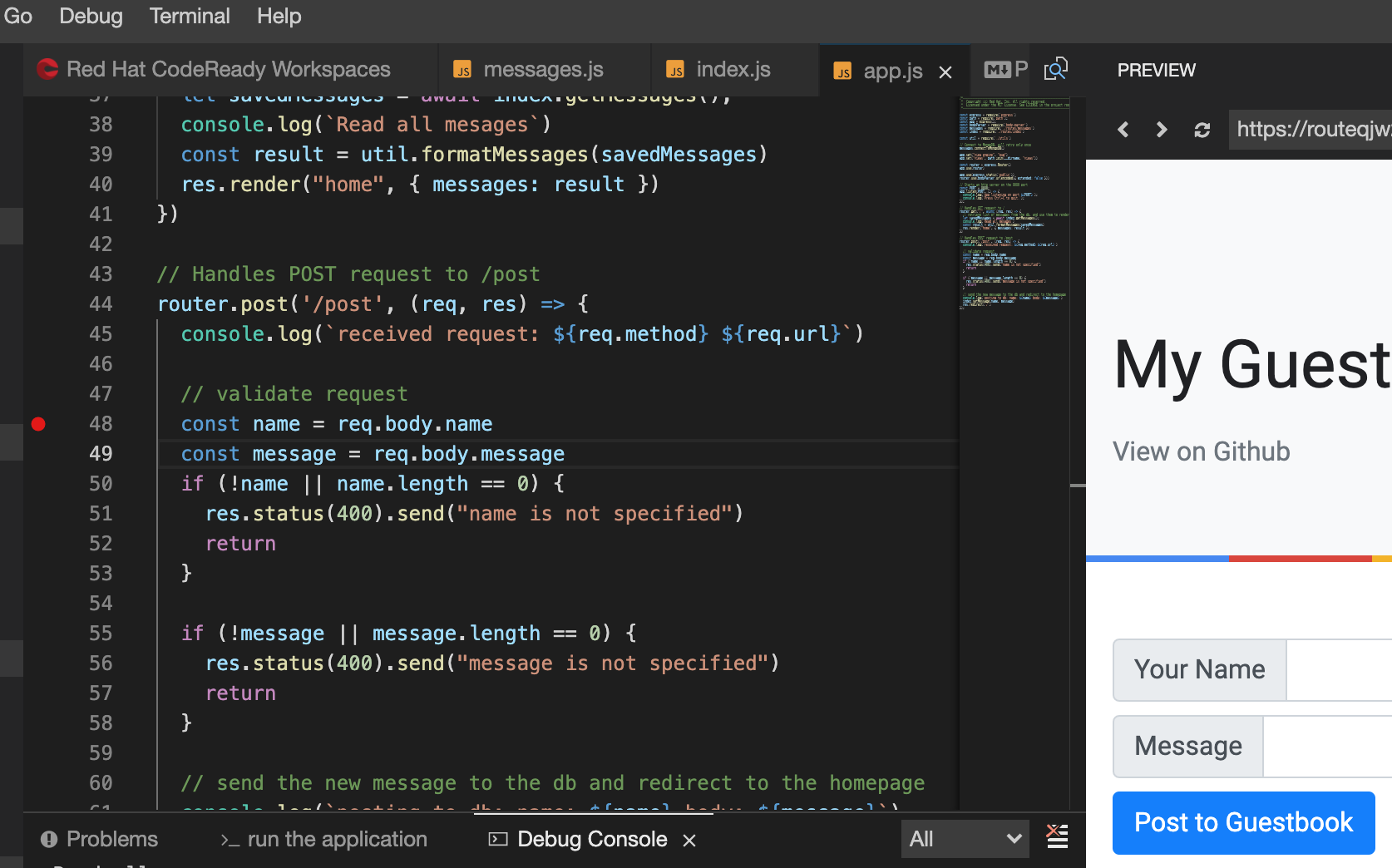This screenshot has width=1392, height=868.
Task: Switch to Red Hat CodeReady Workspaces tab
Action: coord(229,69)
